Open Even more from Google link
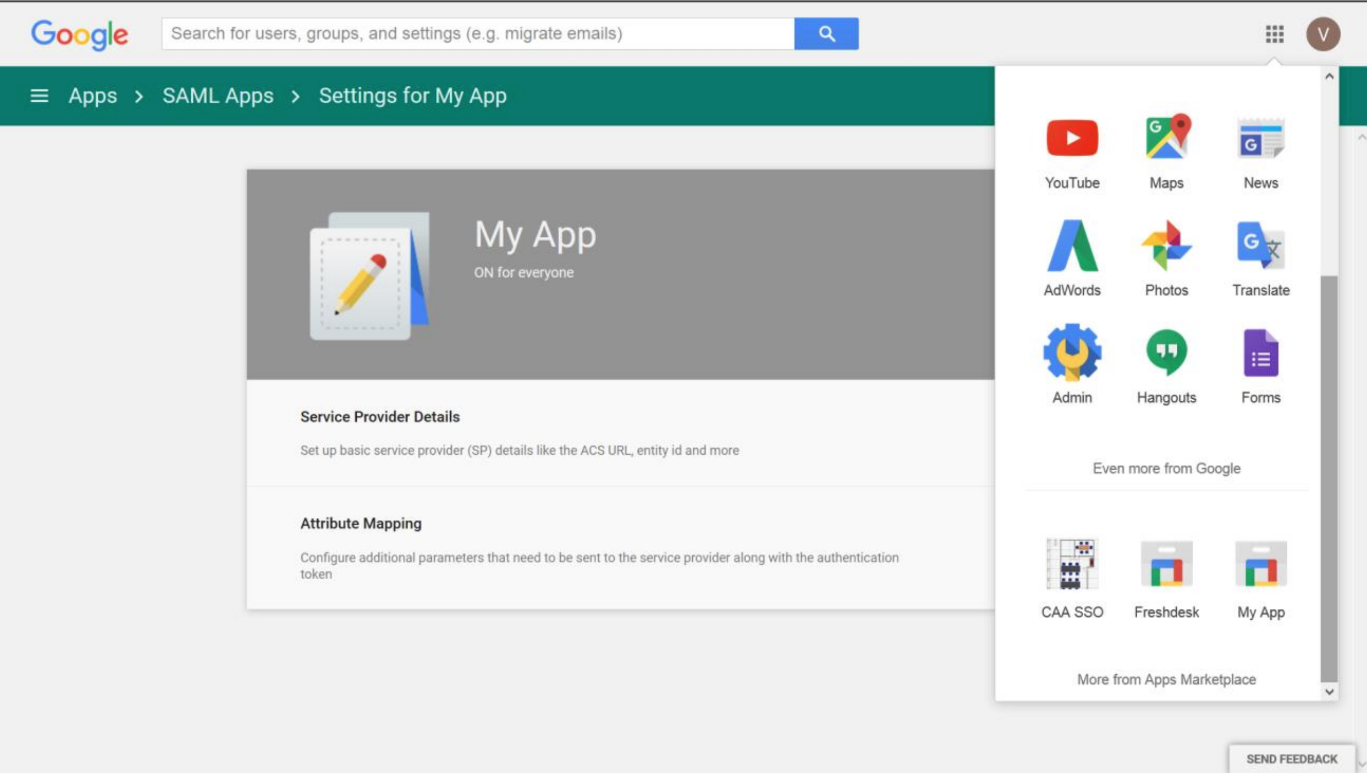Image resolution: width=1367 pixels, height=774 pixels. point(1166,468)
